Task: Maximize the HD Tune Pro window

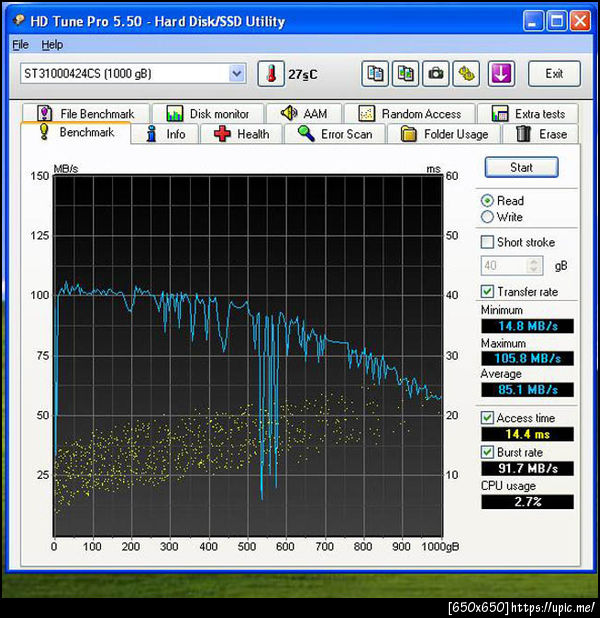Action: coord(557,20)
